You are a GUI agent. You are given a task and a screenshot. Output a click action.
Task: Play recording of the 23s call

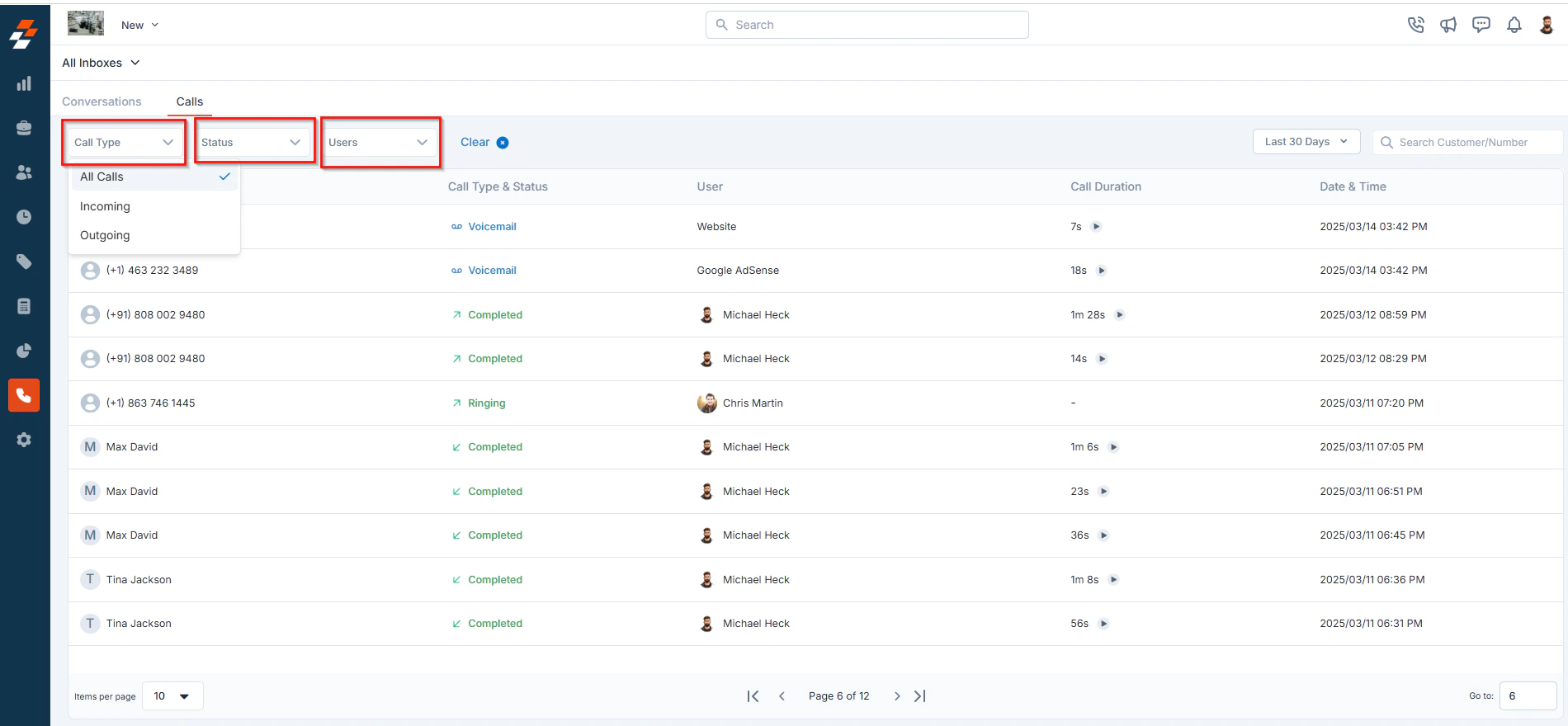[x=1104, y=491]
